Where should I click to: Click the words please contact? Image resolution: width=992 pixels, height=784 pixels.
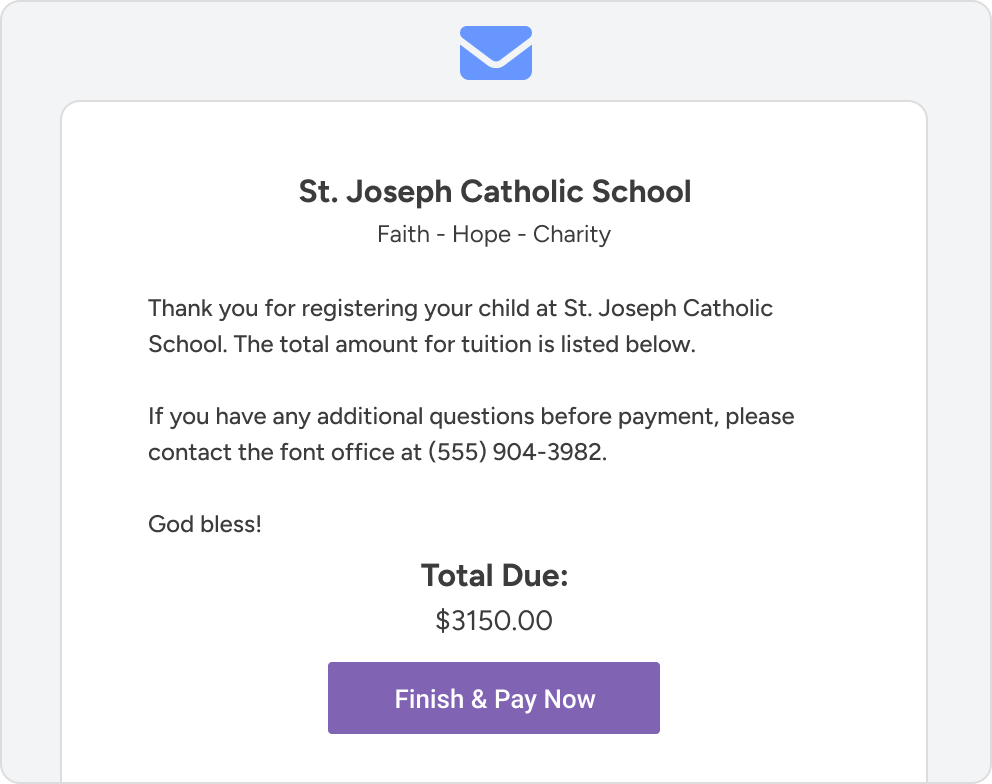point(760,416)
